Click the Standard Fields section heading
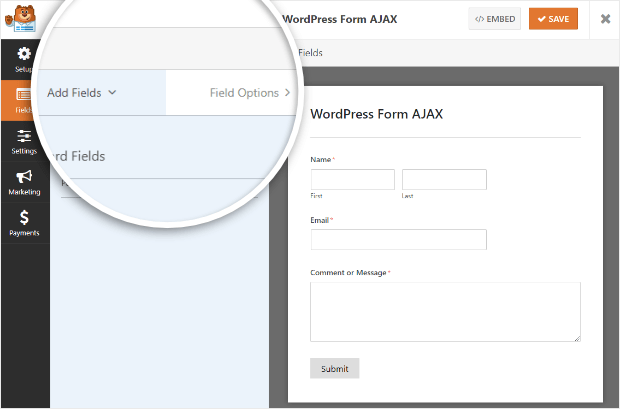This screenshot has width=620, height=409. pos(80,156)
